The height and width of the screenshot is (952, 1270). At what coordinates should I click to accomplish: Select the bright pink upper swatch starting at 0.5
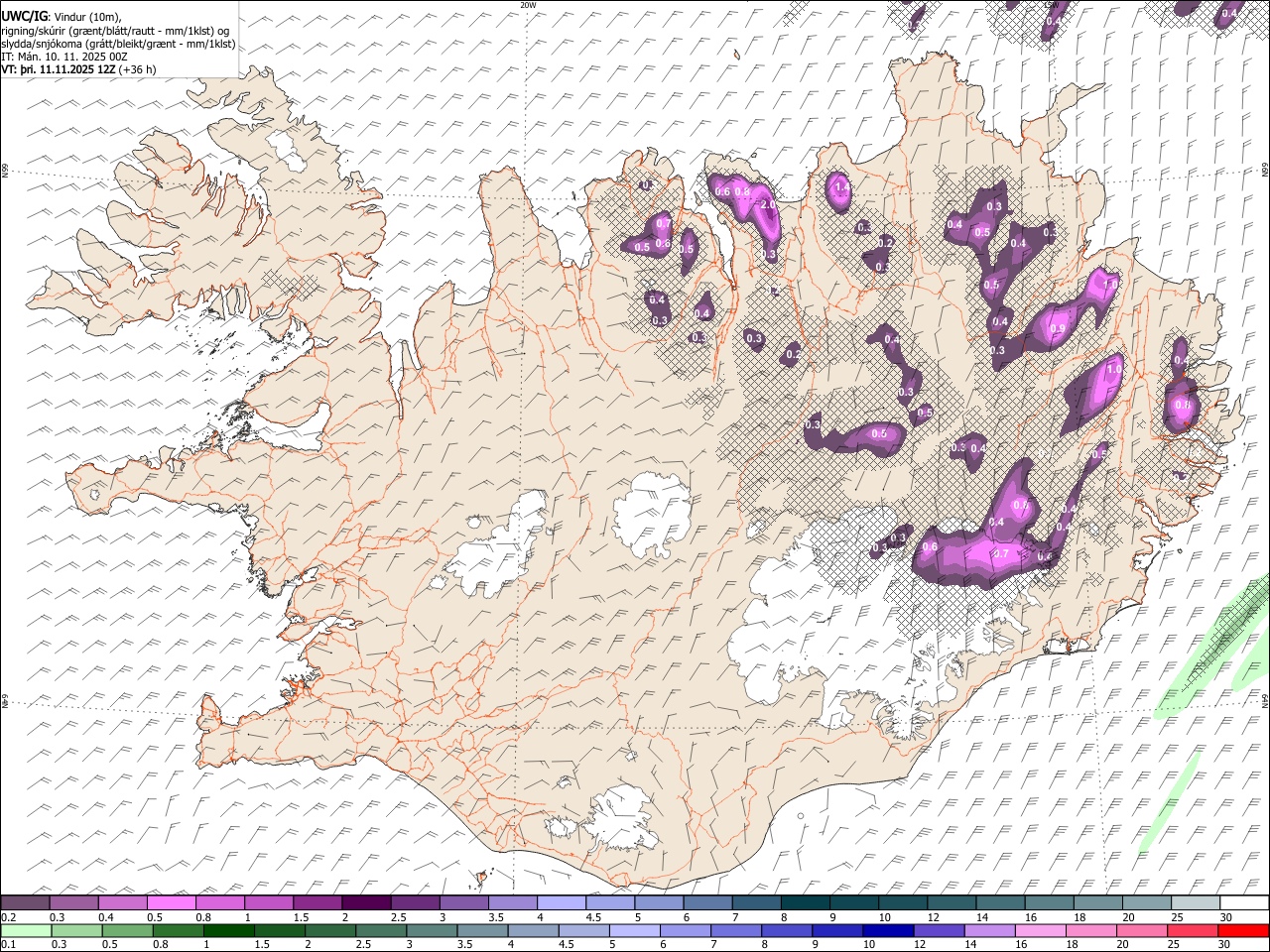coord(171,903)
